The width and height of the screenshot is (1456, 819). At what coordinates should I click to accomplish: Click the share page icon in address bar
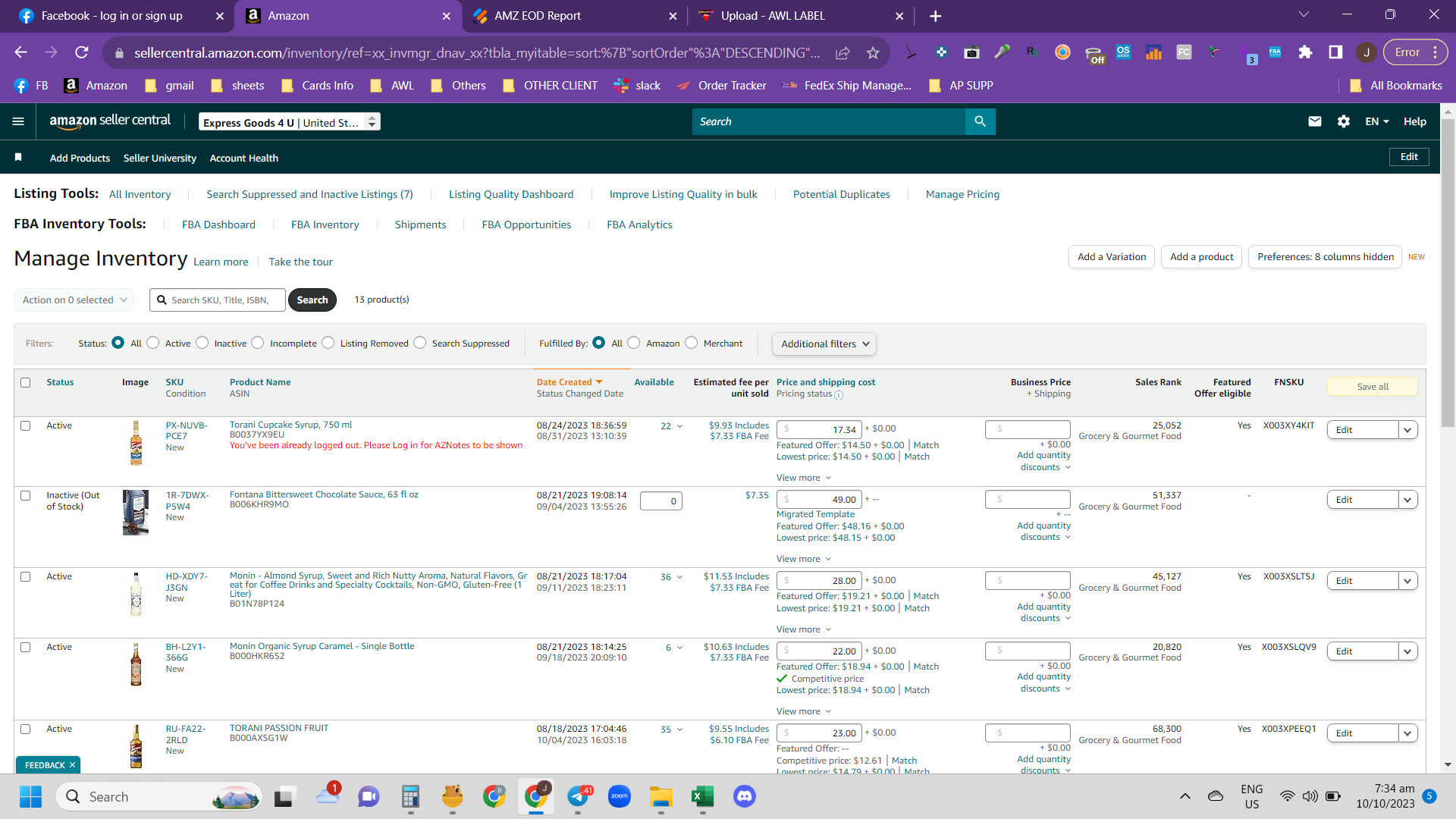[x=843, y=52]
